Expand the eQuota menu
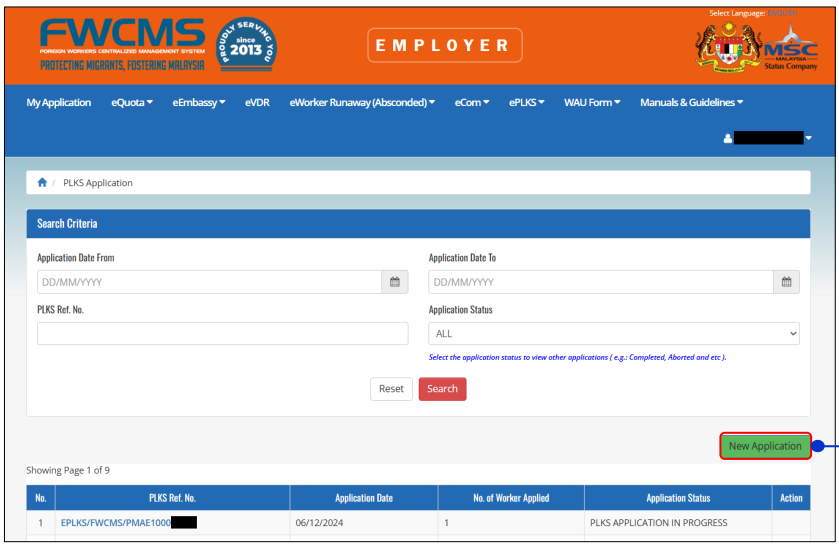This screenshot has width=839, height=546. click(132, 102)
